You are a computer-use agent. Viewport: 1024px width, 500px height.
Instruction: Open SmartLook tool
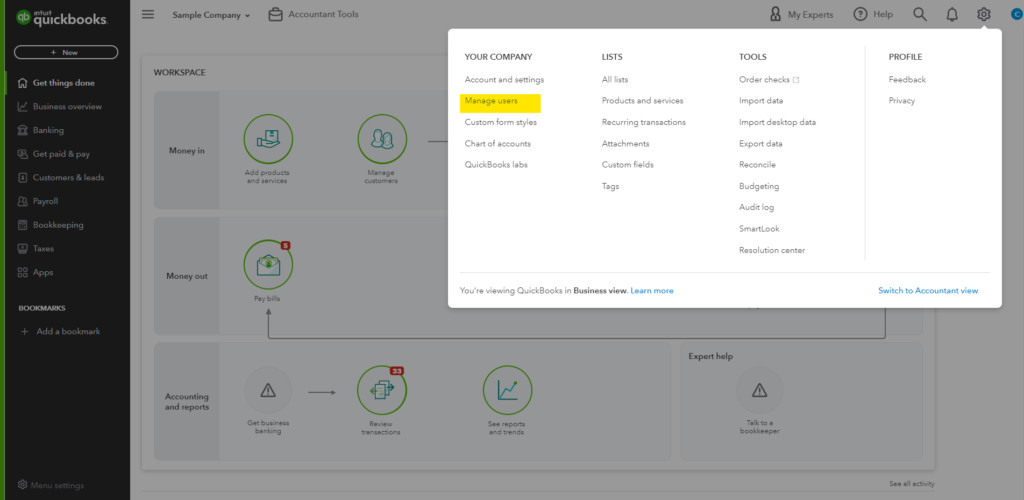pyautogui.click(x=759, y=228)
